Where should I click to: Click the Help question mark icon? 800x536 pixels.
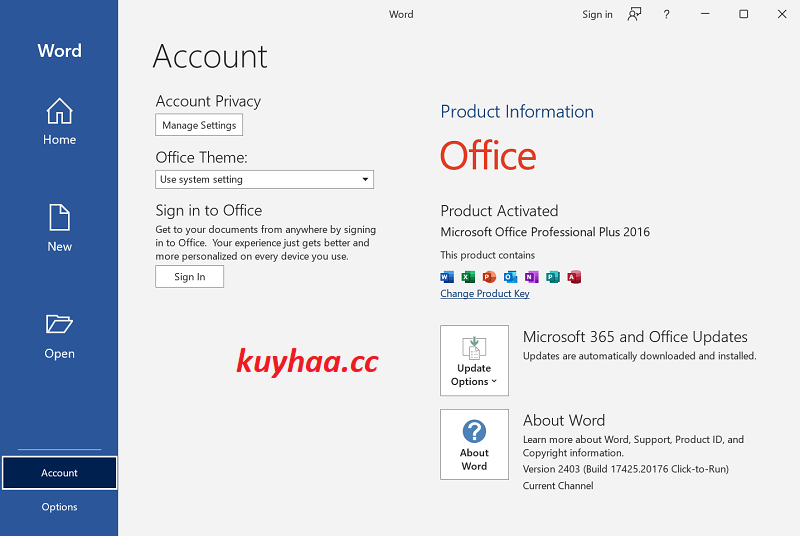coord(666,14)
